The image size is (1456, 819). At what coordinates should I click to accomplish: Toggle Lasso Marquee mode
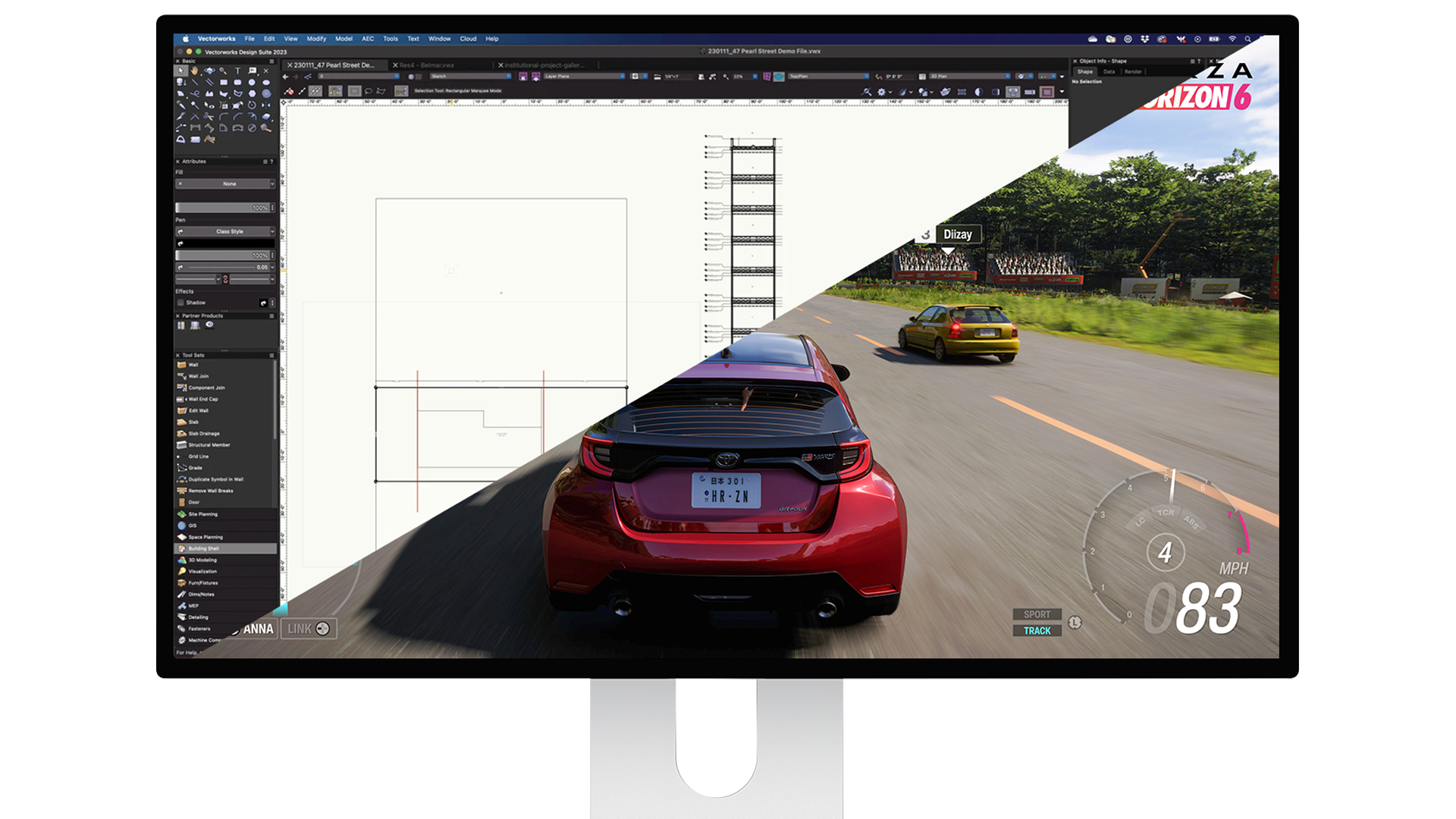[x=369, y=91]
